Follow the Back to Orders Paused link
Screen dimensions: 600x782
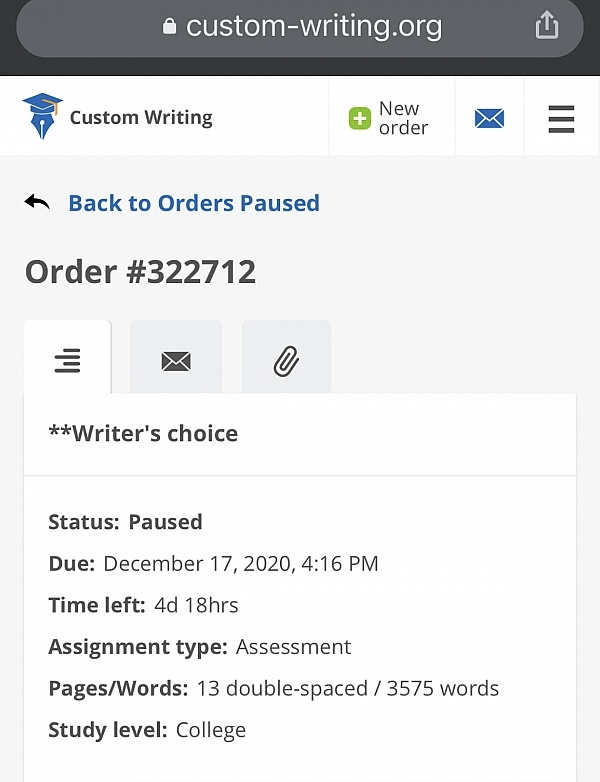point(194,203)
